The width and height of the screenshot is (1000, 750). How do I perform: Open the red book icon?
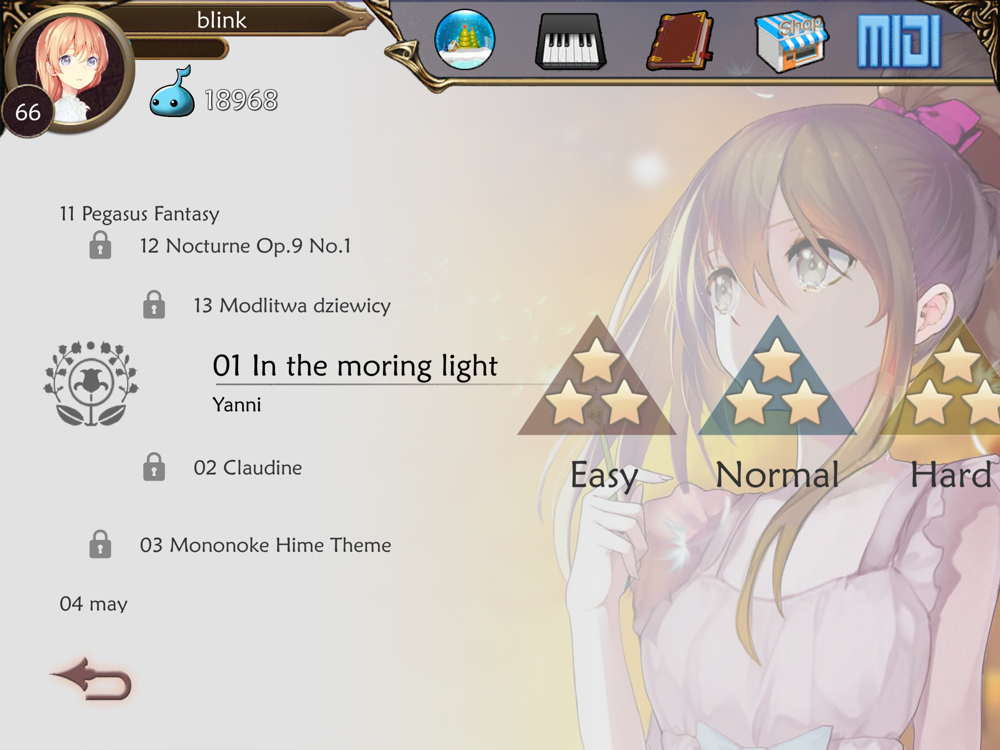(680, 40)
